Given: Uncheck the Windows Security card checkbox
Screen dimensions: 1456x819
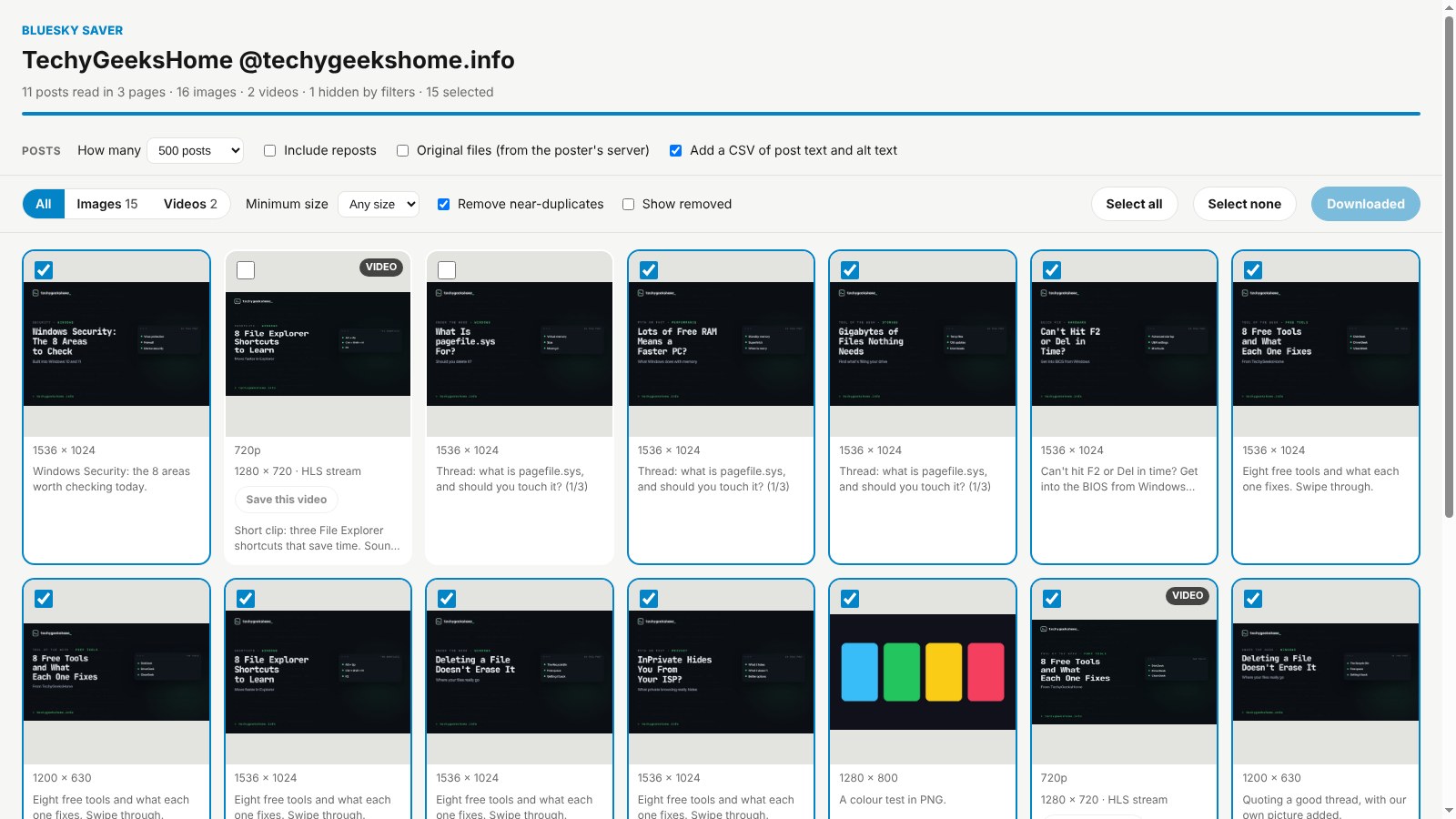Looking at the screenshot, I should coord(44,270).
